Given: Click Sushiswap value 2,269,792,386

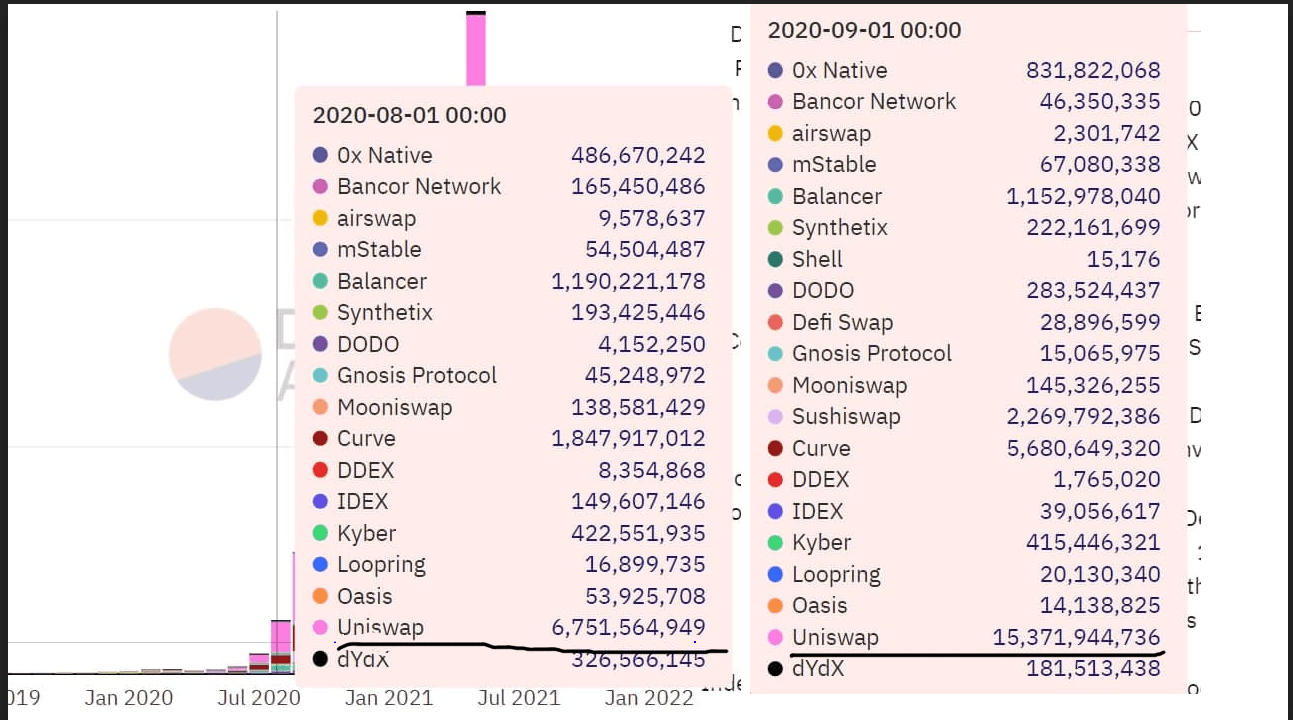Looking at the screenshot, I should (1083, 417).
